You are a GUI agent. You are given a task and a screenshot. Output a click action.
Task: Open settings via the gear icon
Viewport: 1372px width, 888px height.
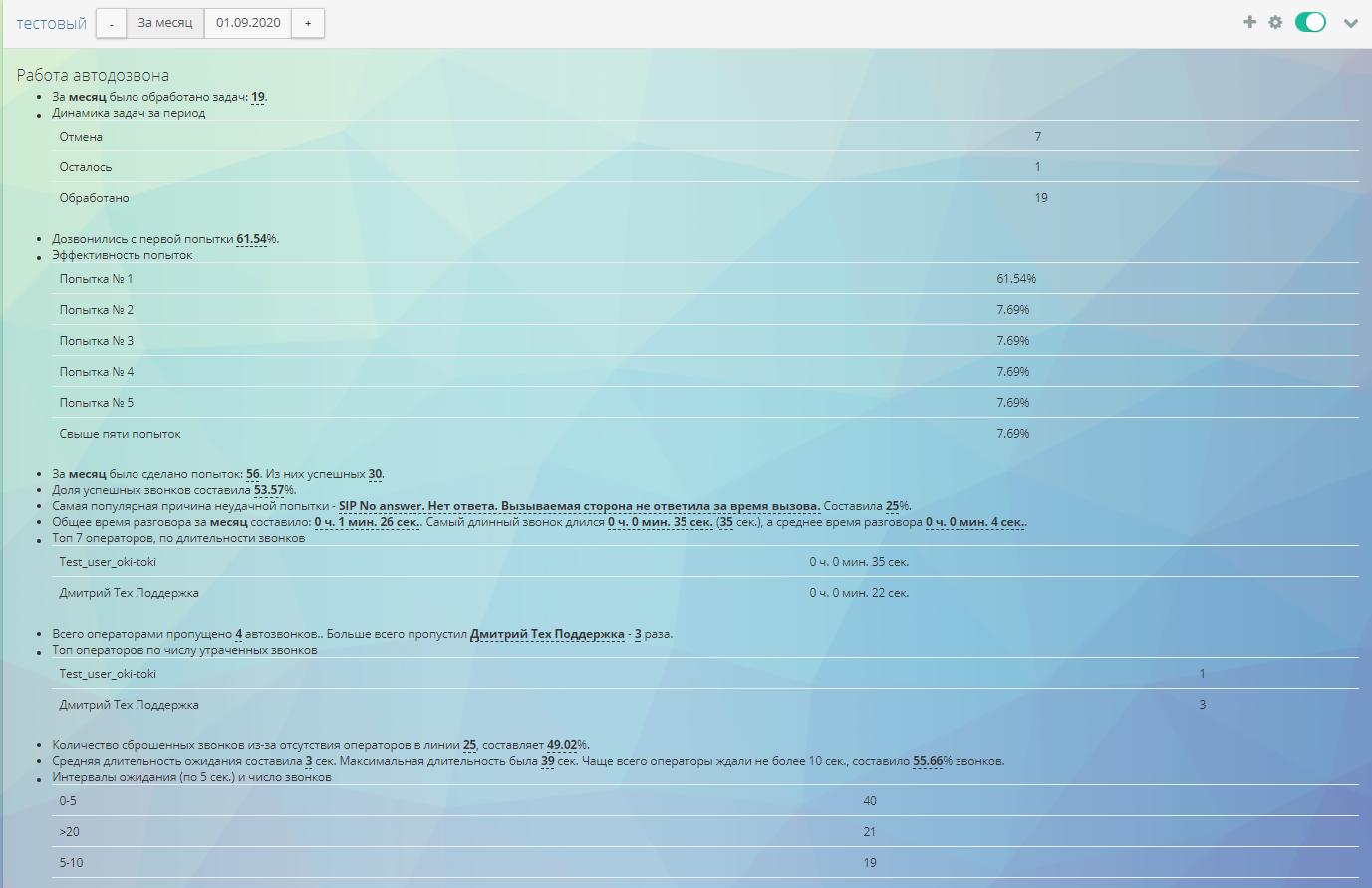[x=1275, y=22]
